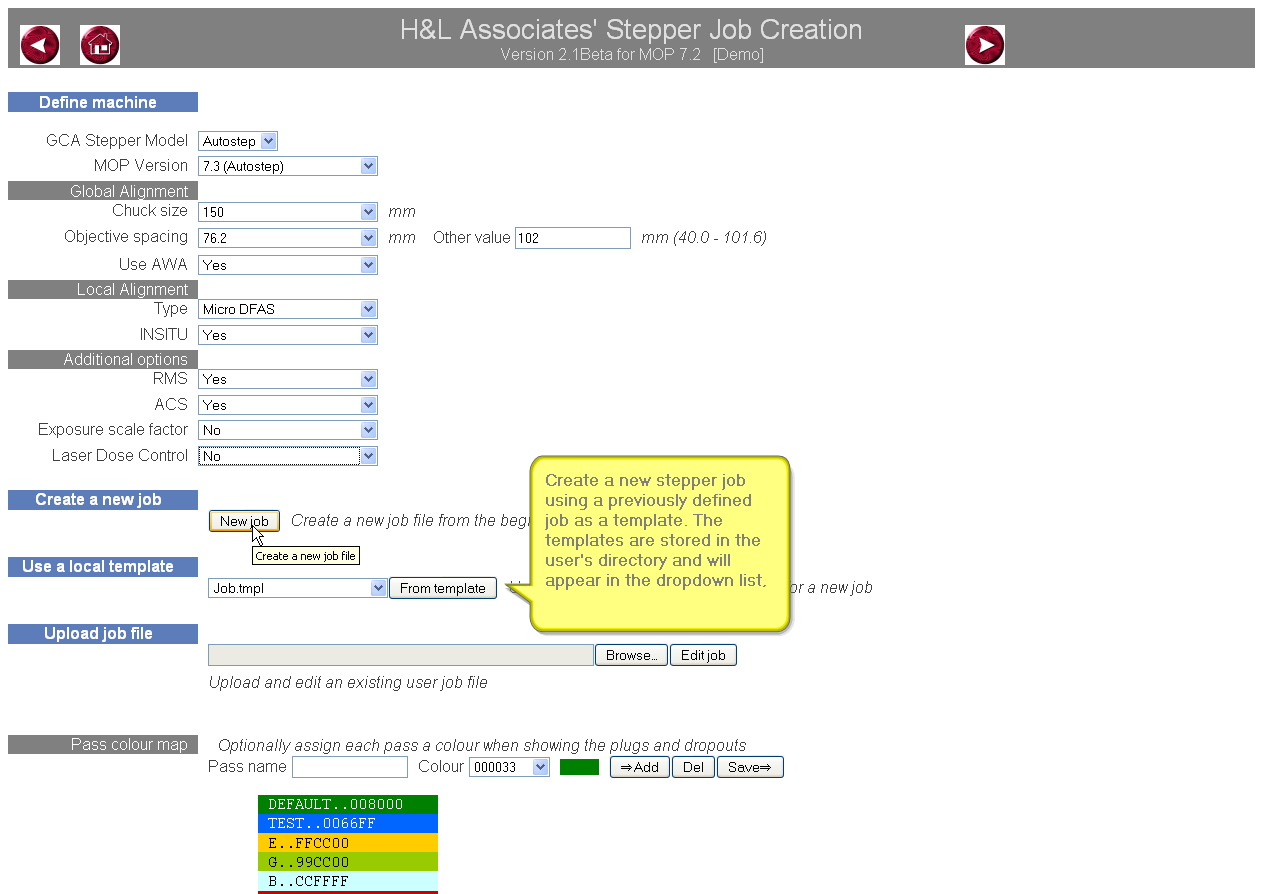Click the 'Upload and edit an existing user job file' text
Screen dimensions: 1263x894
point(348,683)
